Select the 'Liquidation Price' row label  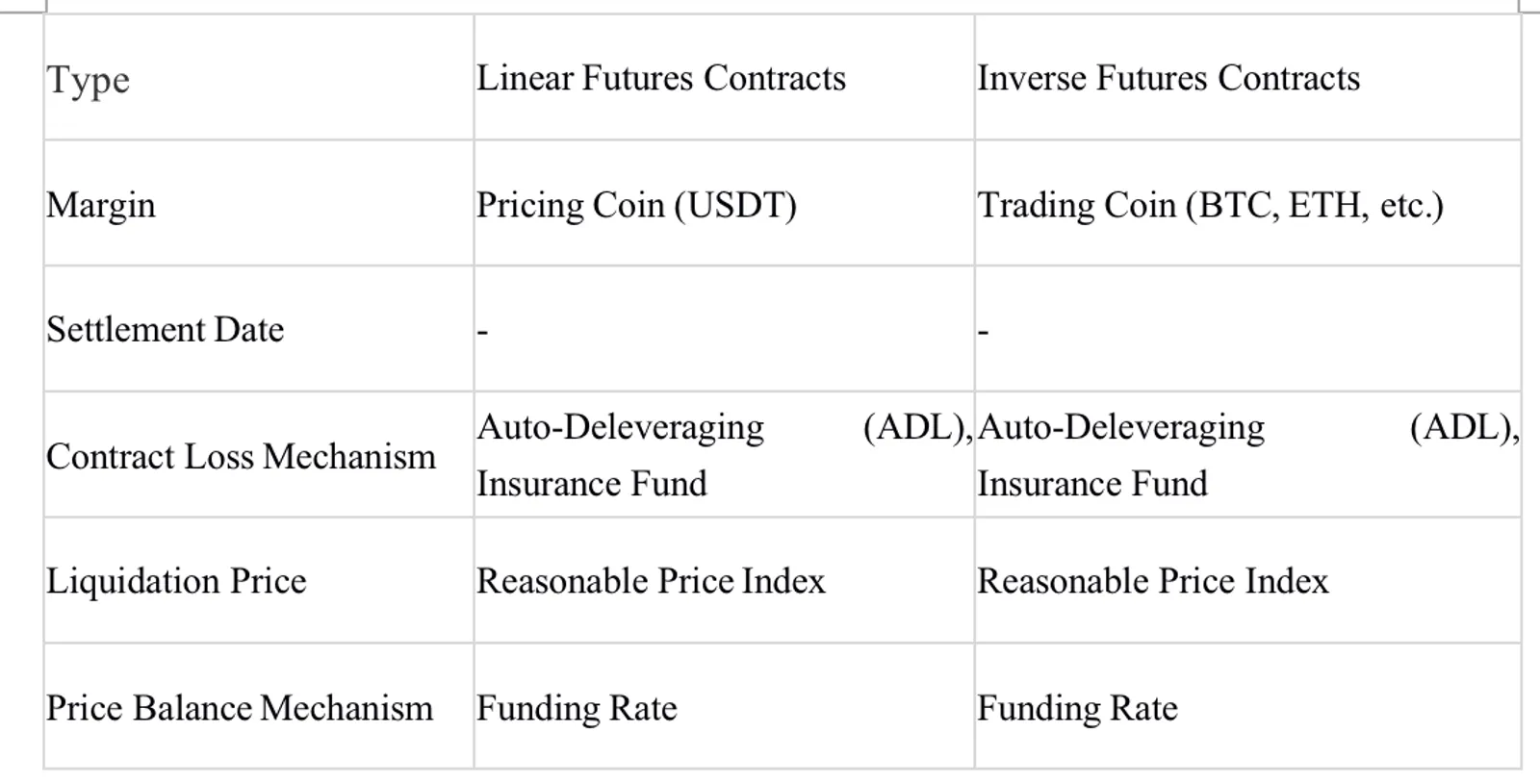tap(176, 581)
